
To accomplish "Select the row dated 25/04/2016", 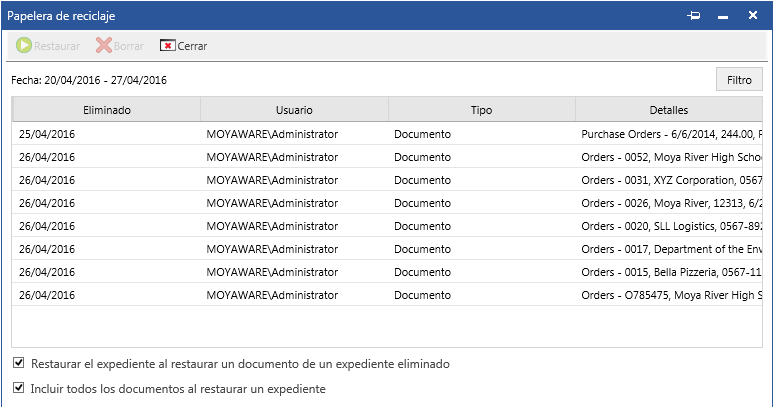I will [387, 134].
